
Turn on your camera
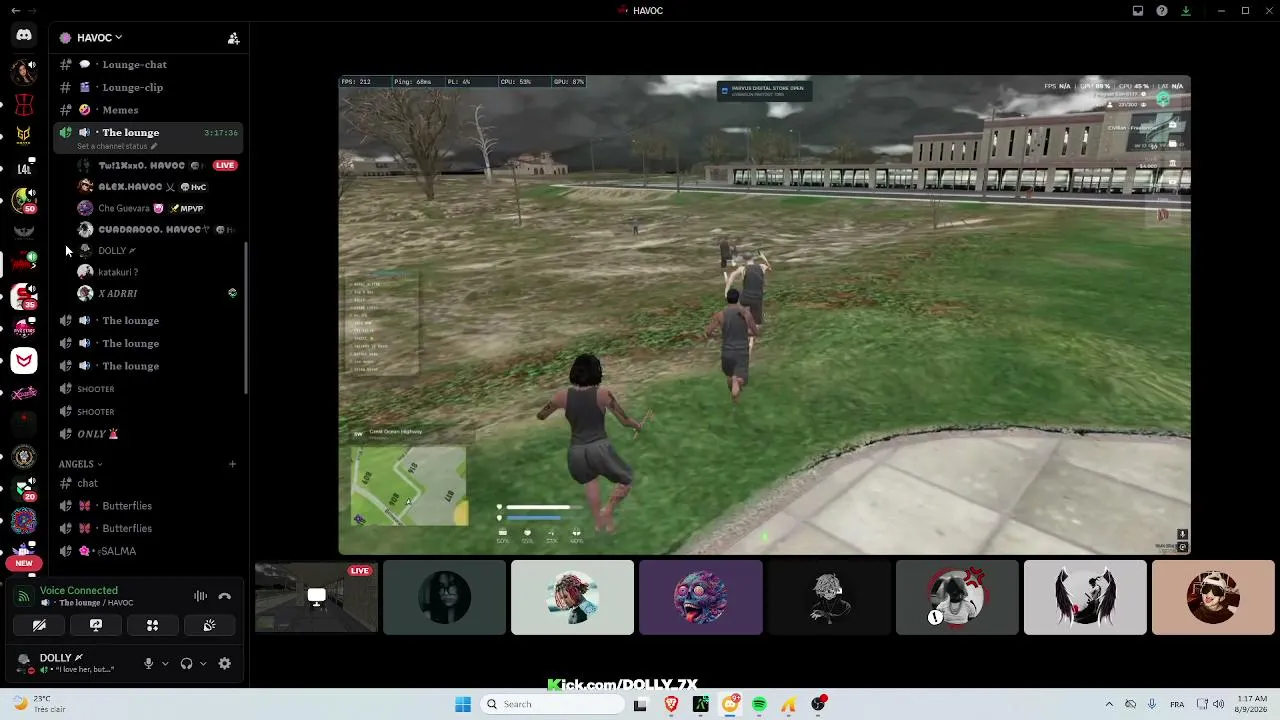coord(39,625)
